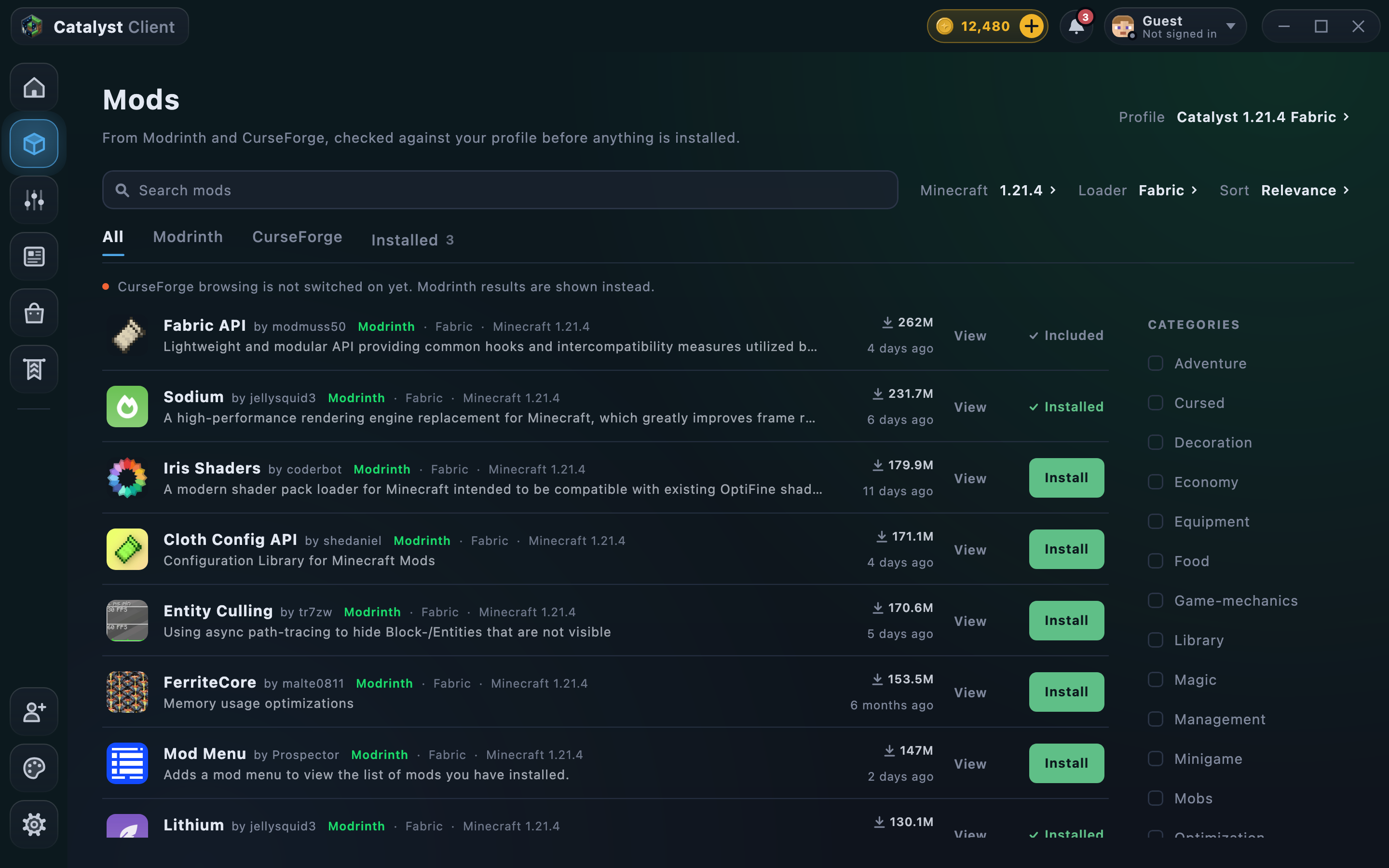Click the search magnifier icon
This screenshot has width=1389, height=868.
122,190
